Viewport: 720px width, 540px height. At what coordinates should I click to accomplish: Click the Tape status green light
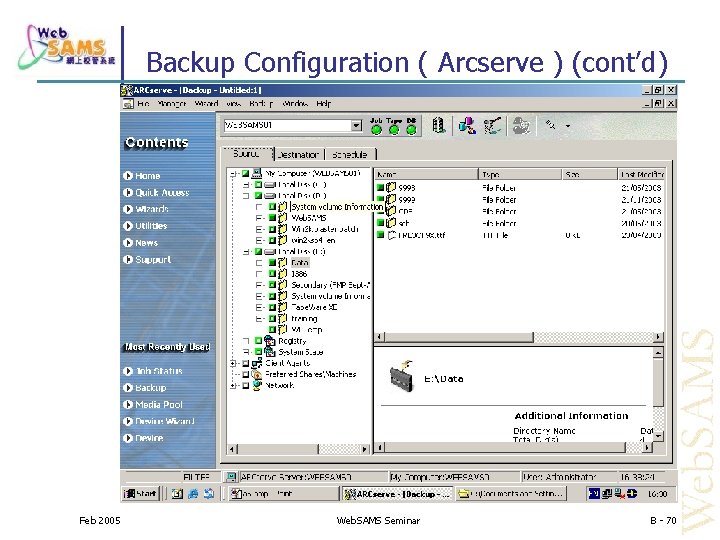pyautogui.click(x=394, y=130)
